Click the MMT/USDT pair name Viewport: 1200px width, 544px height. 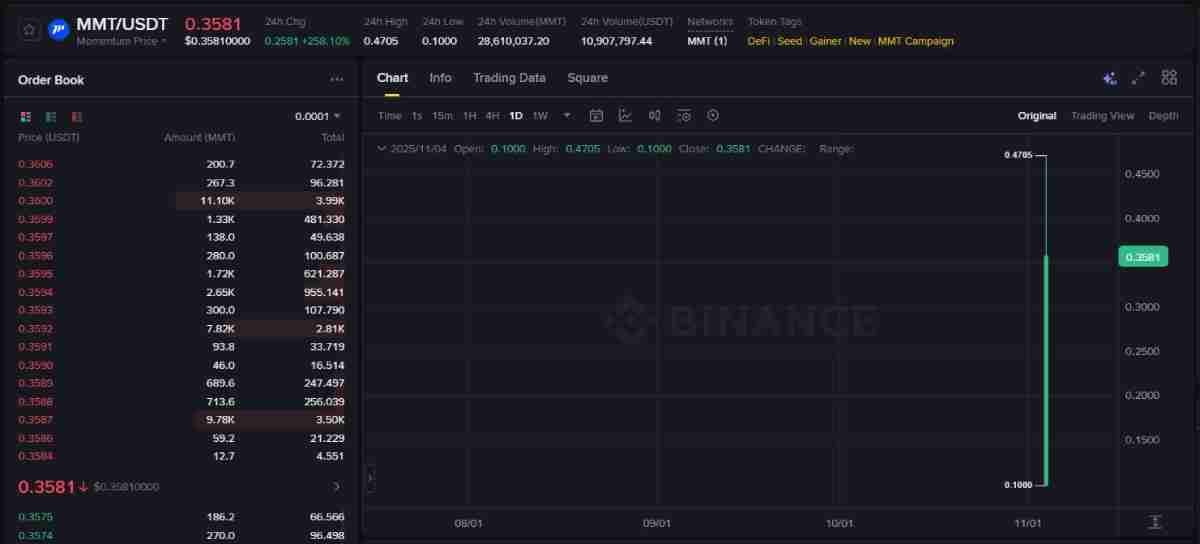coord(122,23)
